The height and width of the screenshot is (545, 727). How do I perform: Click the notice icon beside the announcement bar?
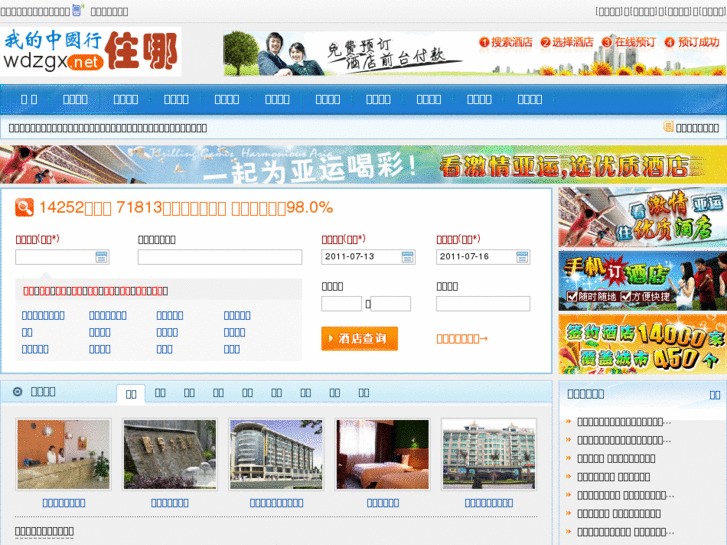[x=668, y=127]
